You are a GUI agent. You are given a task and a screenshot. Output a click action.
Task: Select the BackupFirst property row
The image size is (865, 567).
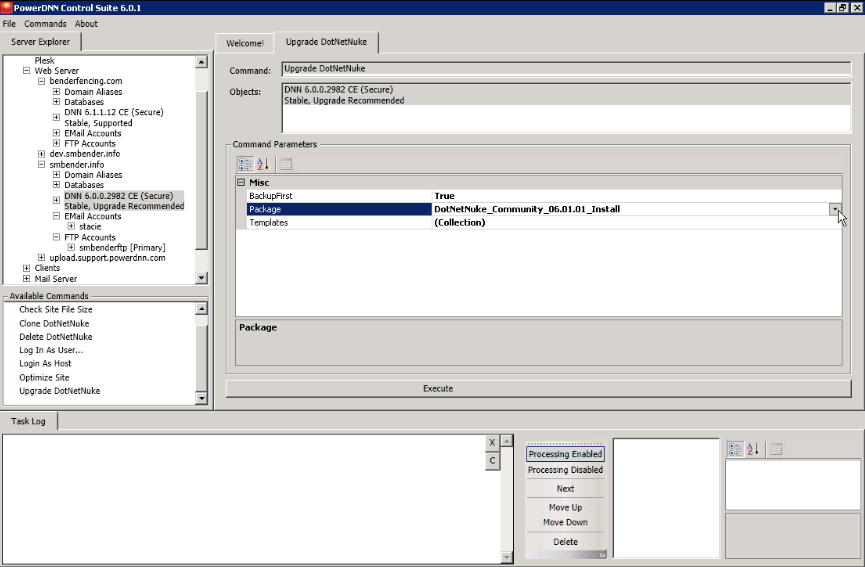tap(538, 196)
